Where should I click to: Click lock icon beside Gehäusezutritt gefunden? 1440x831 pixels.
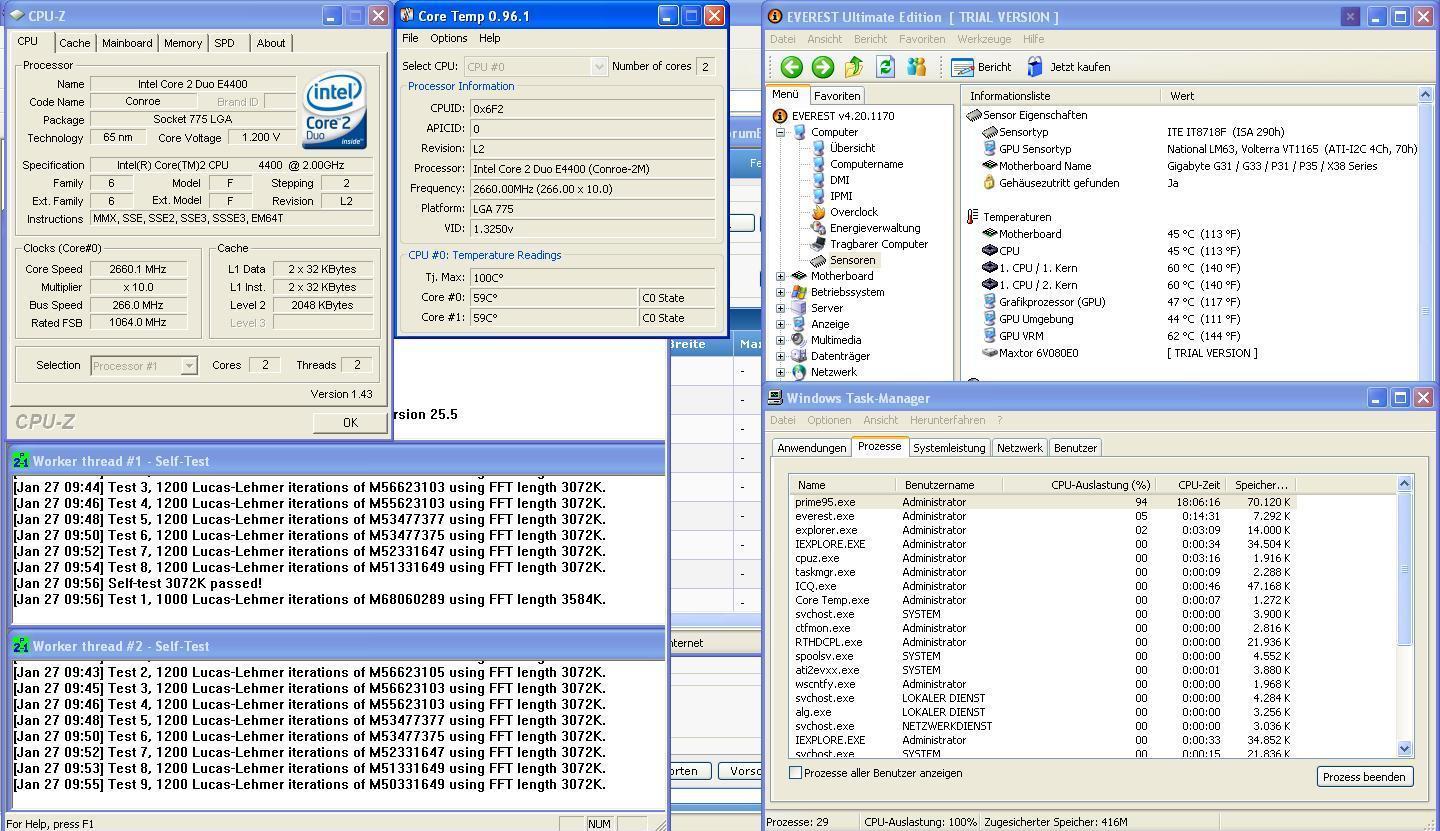click(989, 183)
